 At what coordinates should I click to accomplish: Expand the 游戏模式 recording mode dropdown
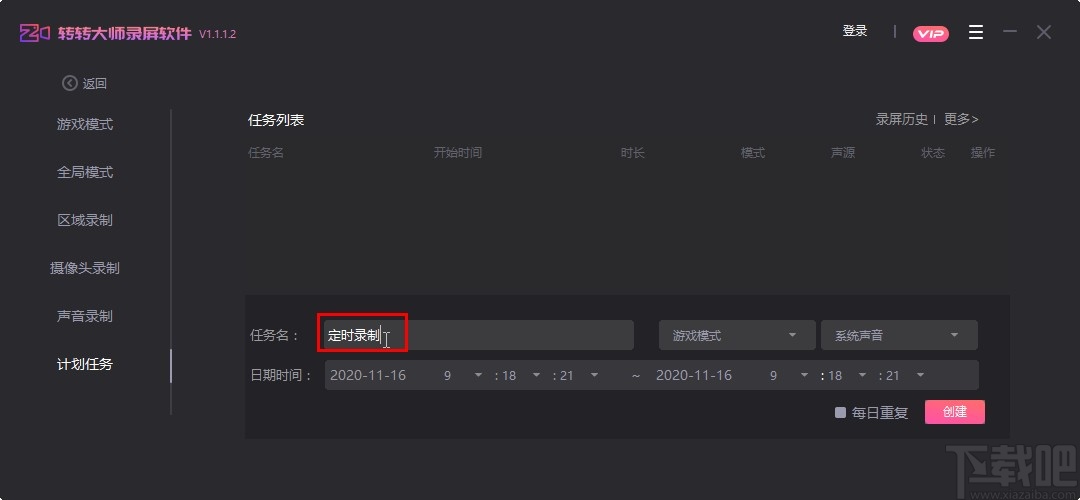coord(737,335)
